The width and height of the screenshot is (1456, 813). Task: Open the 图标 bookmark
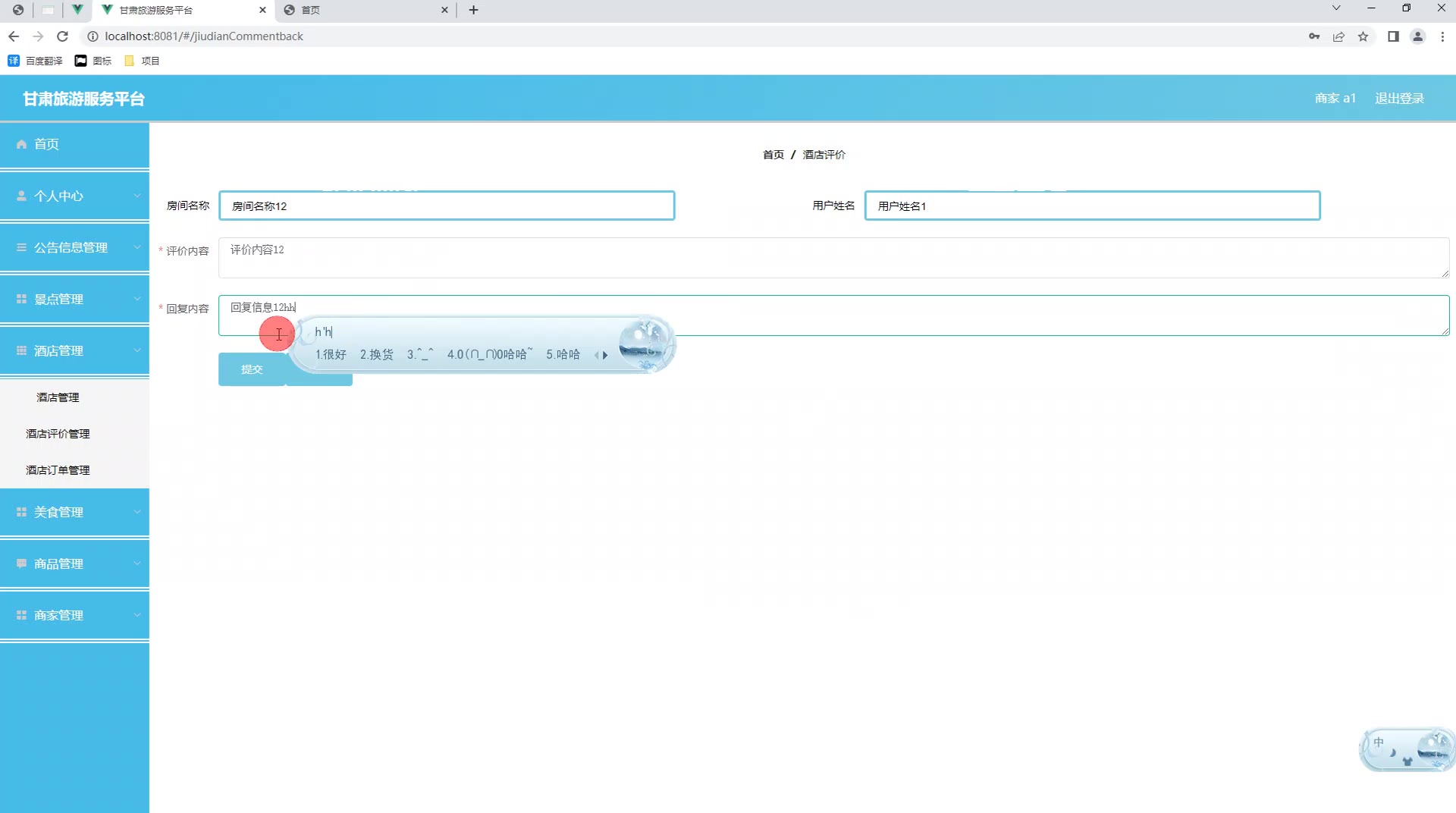pyautogui.click(x=93, y=61)
